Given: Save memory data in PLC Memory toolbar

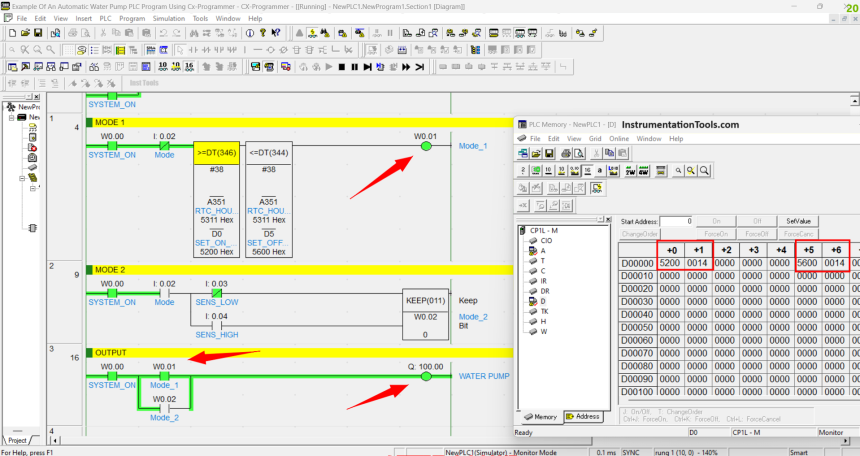Looking at the screenshot, I should 549,154.
